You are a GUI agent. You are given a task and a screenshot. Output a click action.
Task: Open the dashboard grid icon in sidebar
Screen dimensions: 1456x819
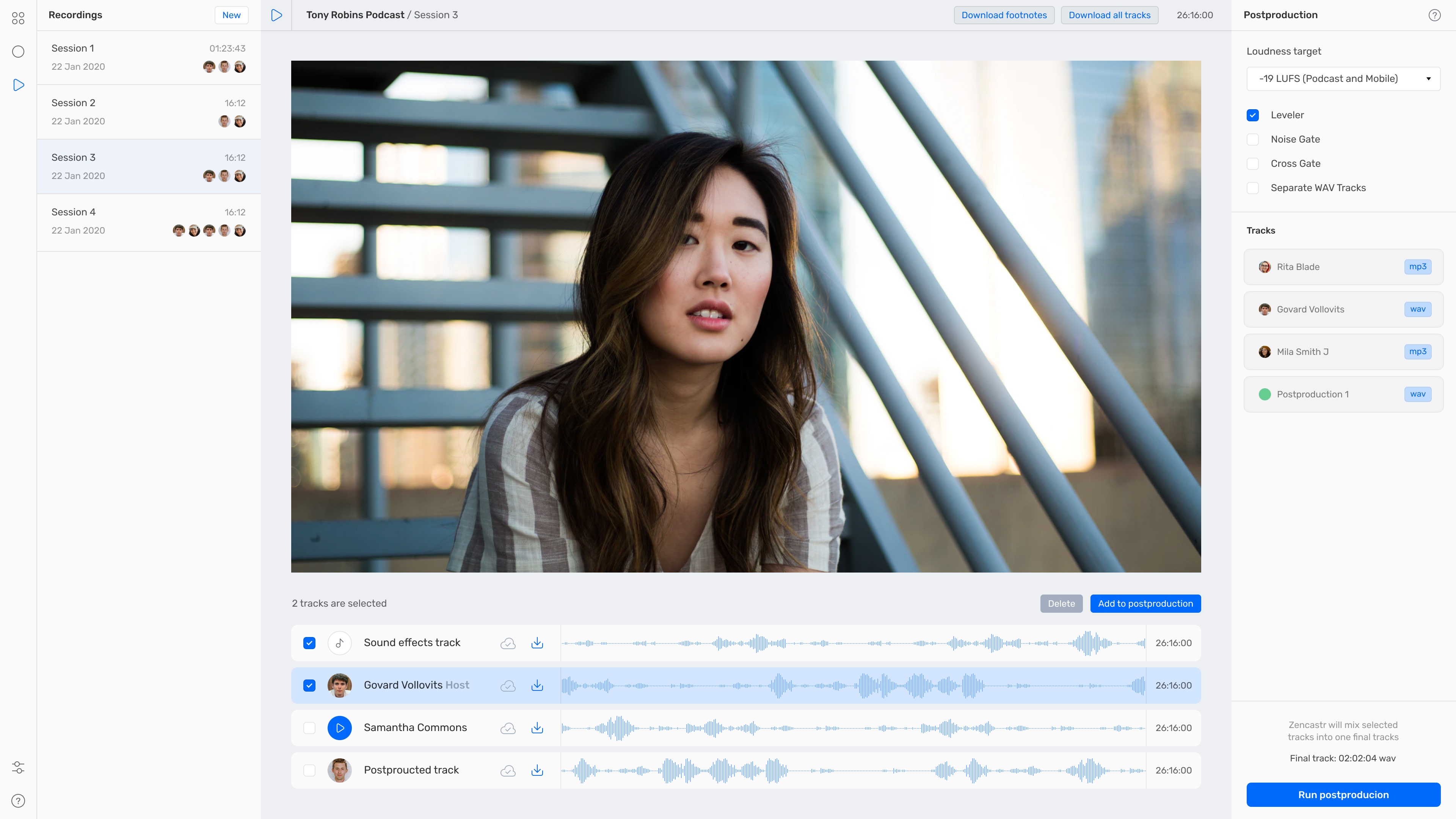(x=18, y=18)
